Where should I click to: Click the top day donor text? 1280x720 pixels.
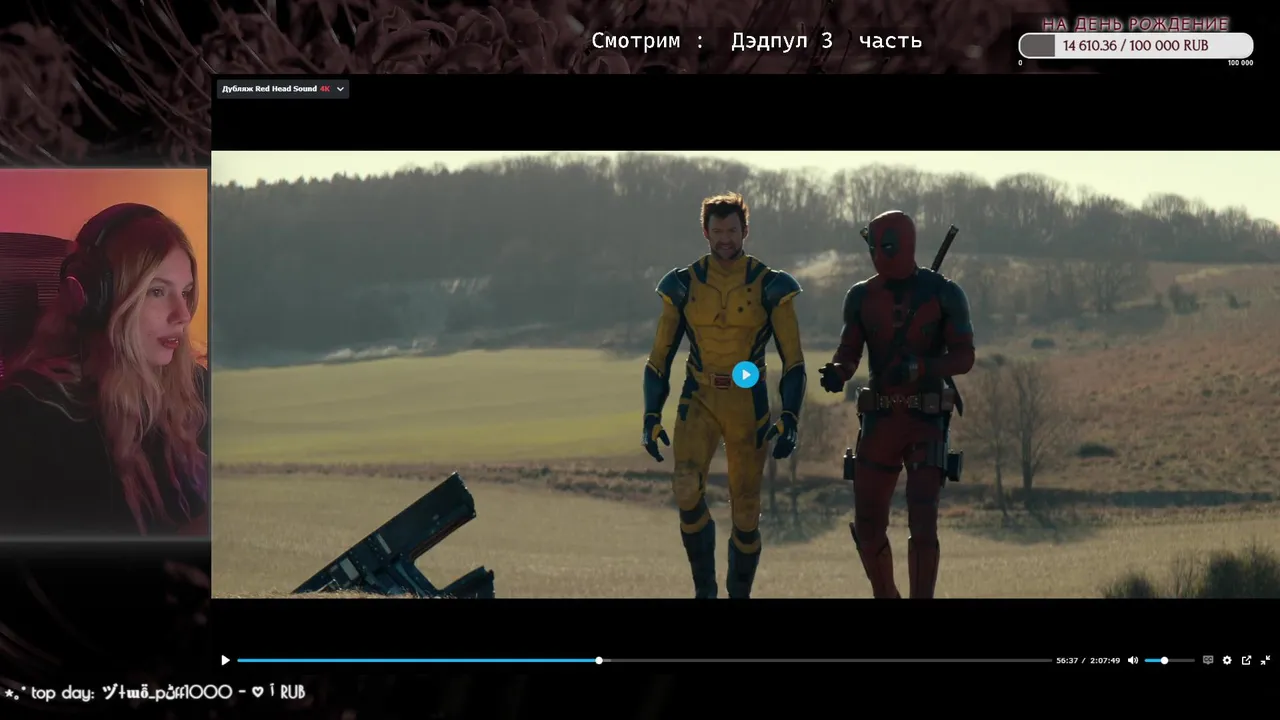[x=155, y=692]
